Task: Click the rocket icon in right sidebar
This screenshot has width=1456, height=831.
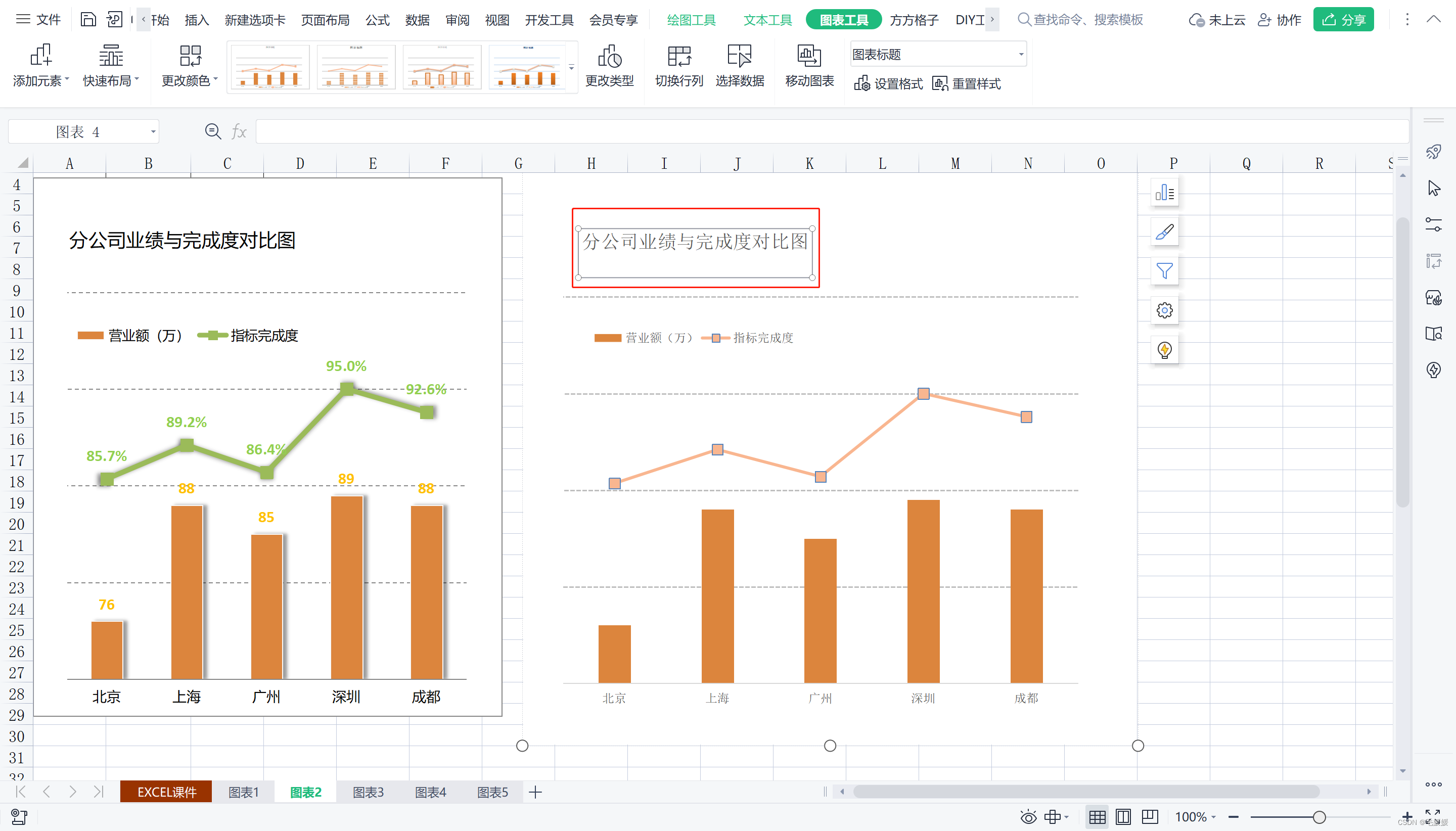Action: coord(1433,152)
